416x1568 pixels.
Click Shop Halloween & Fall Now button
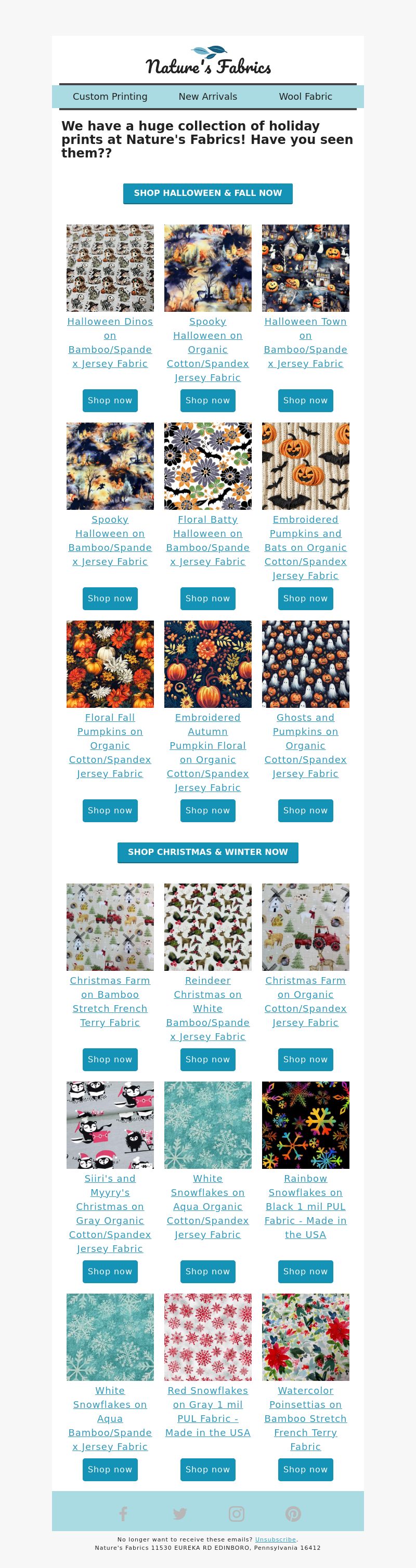(207, 193)
